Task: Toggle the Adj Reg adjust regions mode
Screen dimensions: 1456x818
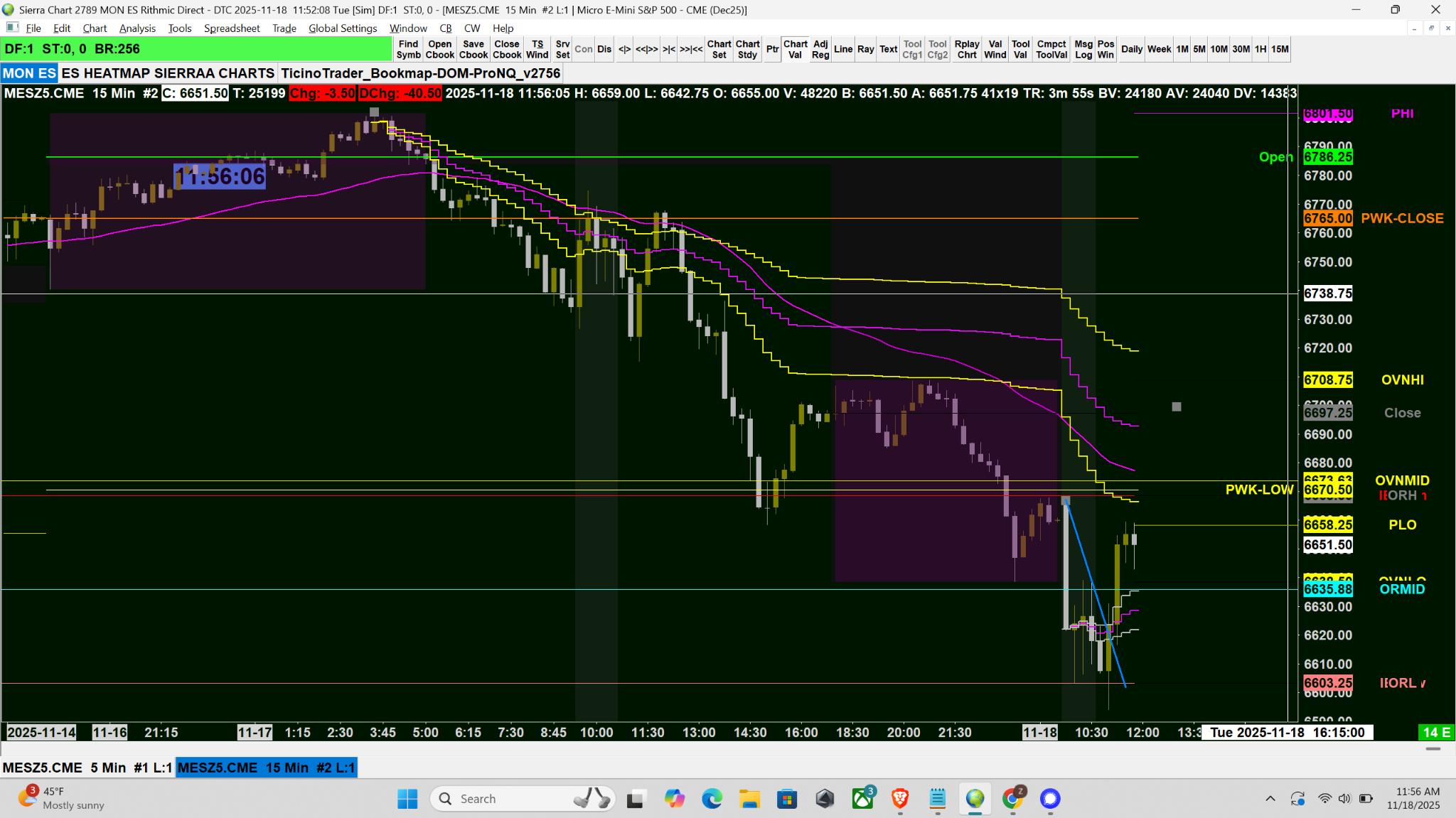Action: click(x=820, y=49)
